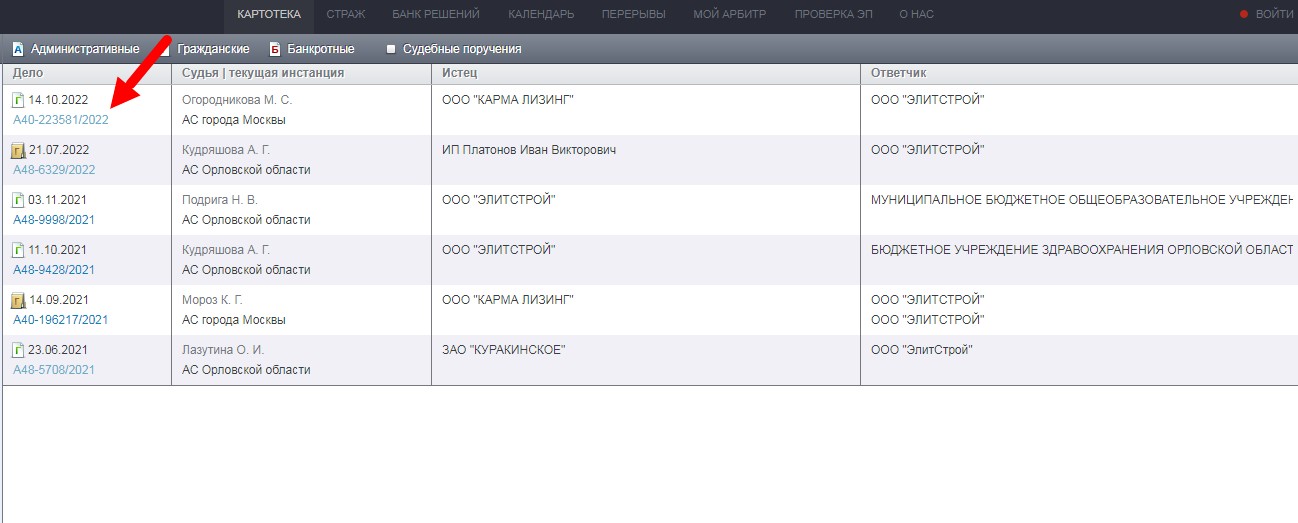Open case link А40-196217/2021
Image resolution: width=1298 pixels, height=523 pixels.
click(x=61, y=320)
